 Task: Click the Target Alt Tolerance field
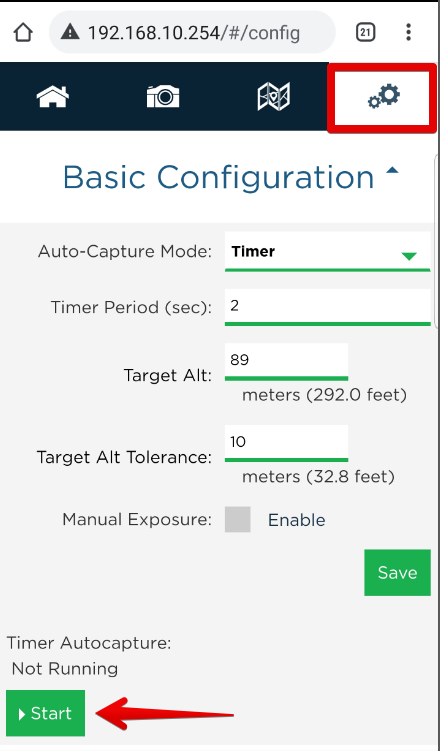click(x=286, y=443)
